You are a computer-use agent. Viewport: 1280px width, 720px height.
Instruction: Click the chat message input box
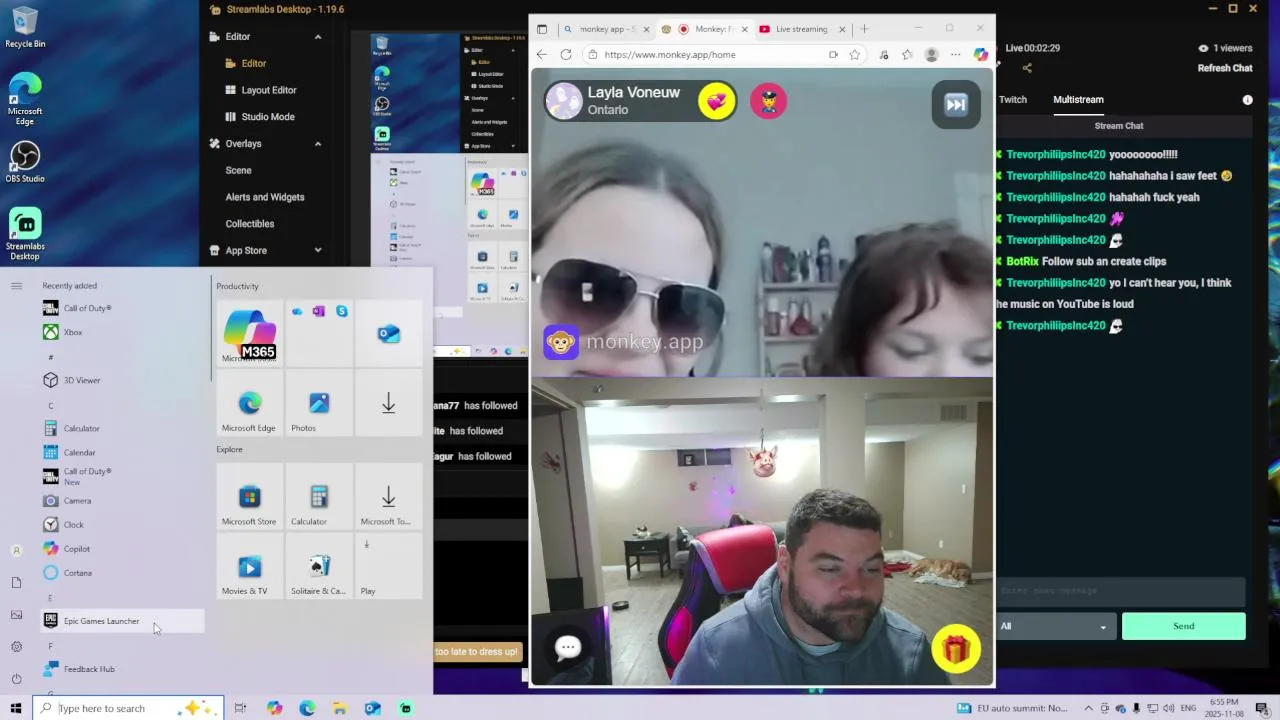coord(1121,591)
